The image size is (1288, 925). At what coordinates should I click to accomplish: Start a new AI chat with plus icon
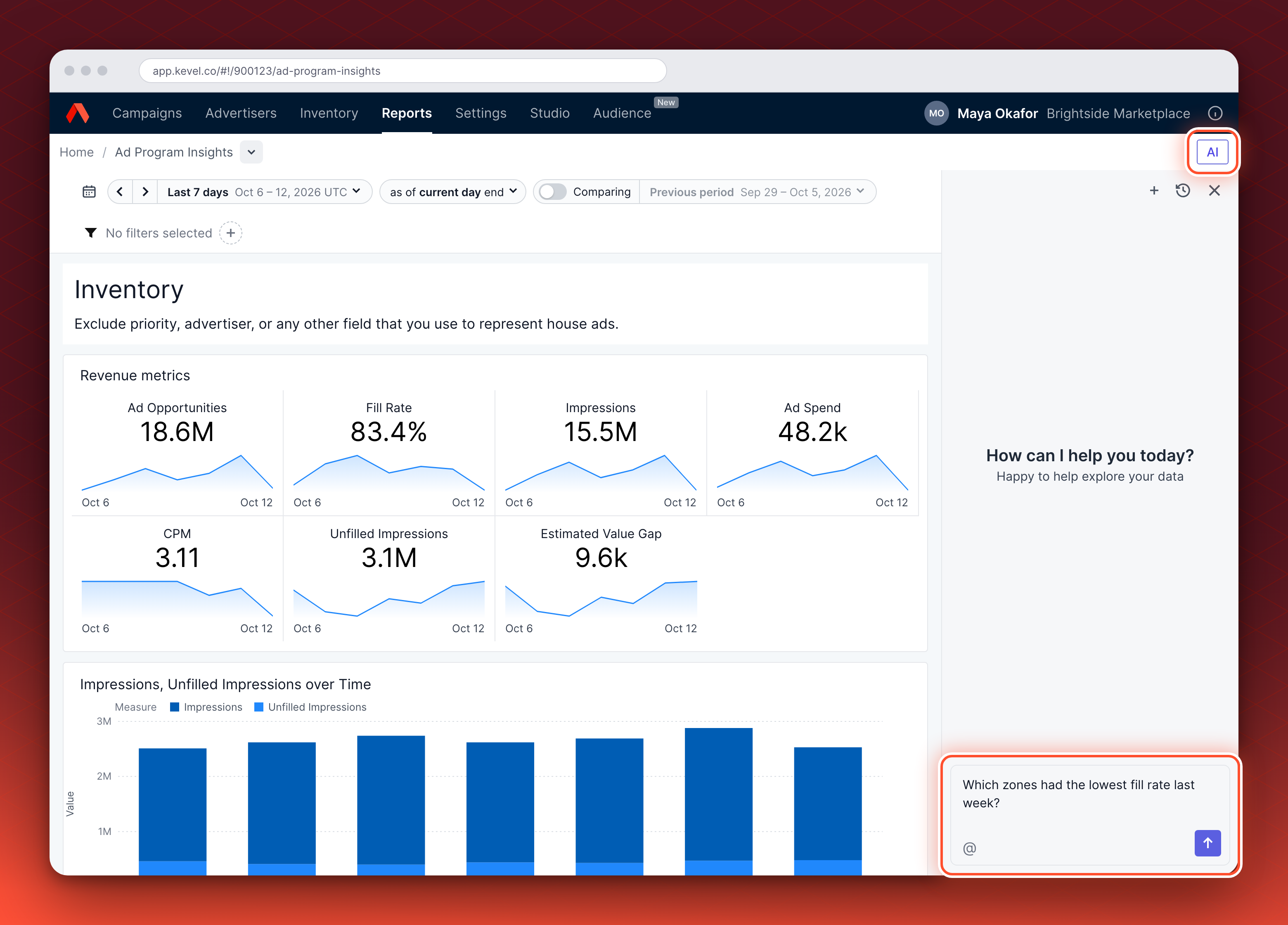1154,191
